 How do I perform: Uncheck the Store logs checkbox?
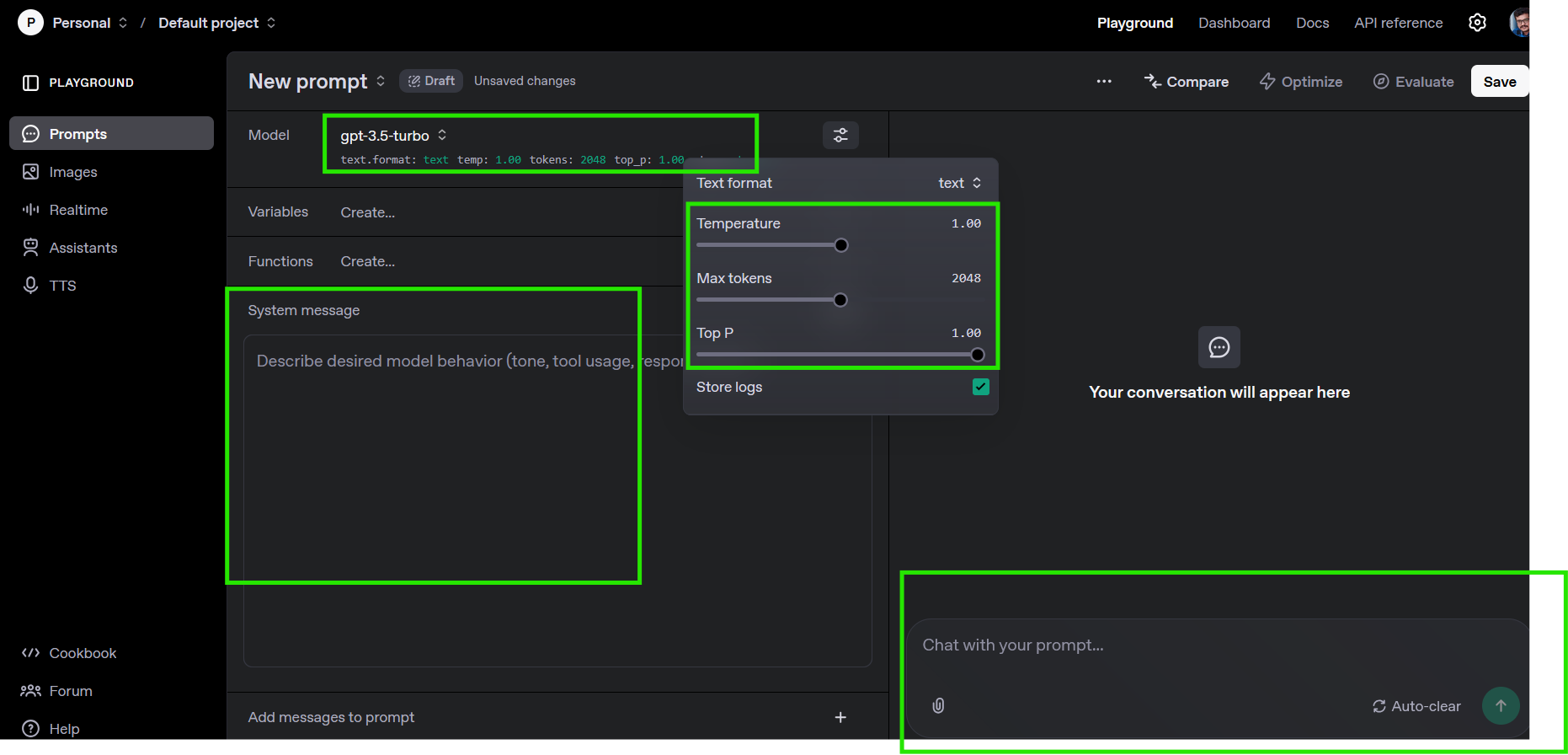[x=980, y=387]
